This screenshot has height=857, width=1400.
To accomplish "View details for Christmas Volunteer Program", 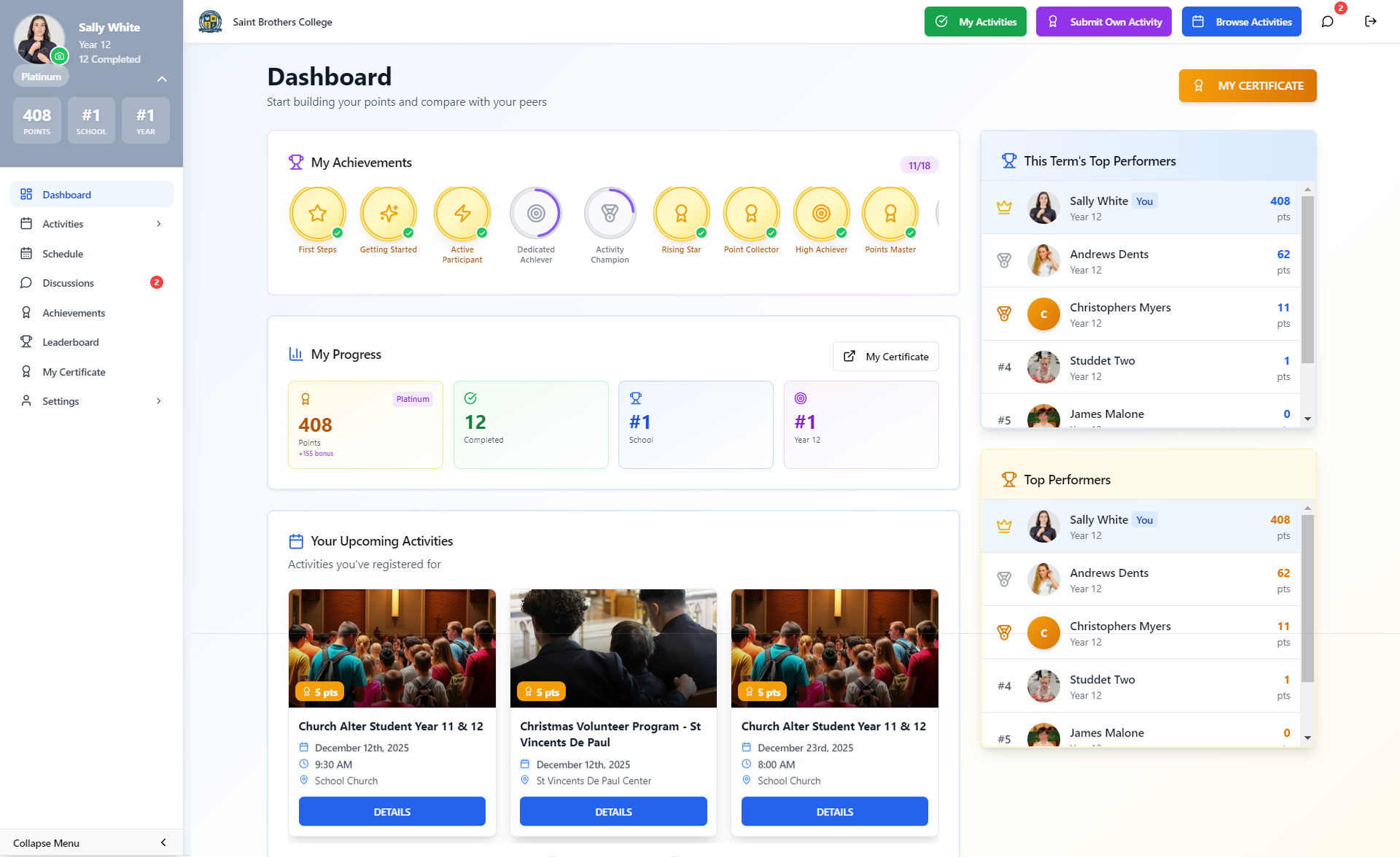I will (x=613, y=811).
